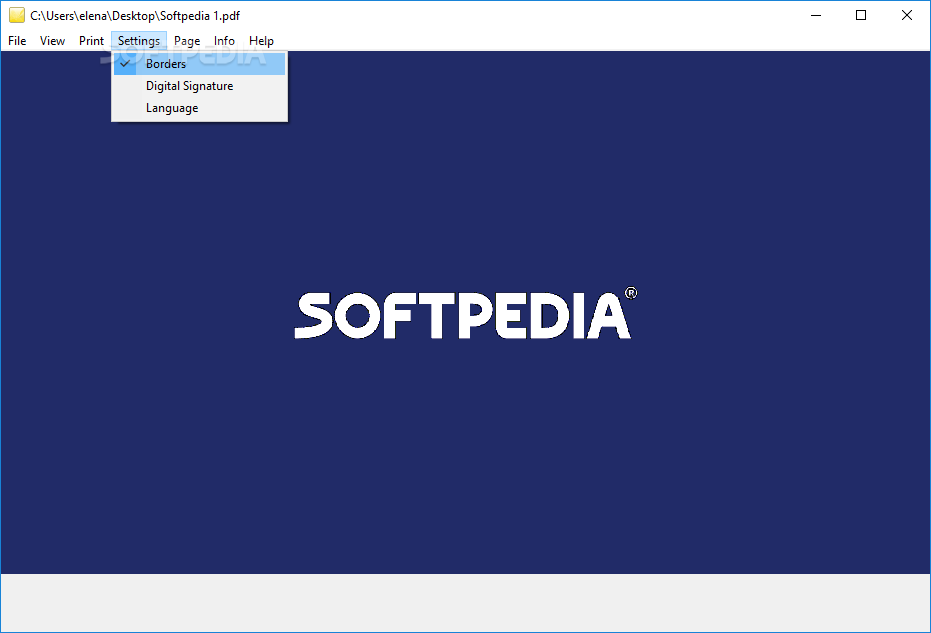This screenshot has width=931, height=633.
Task: Click the Softpedia logo on the PDF page
Action: pos(466,314)
